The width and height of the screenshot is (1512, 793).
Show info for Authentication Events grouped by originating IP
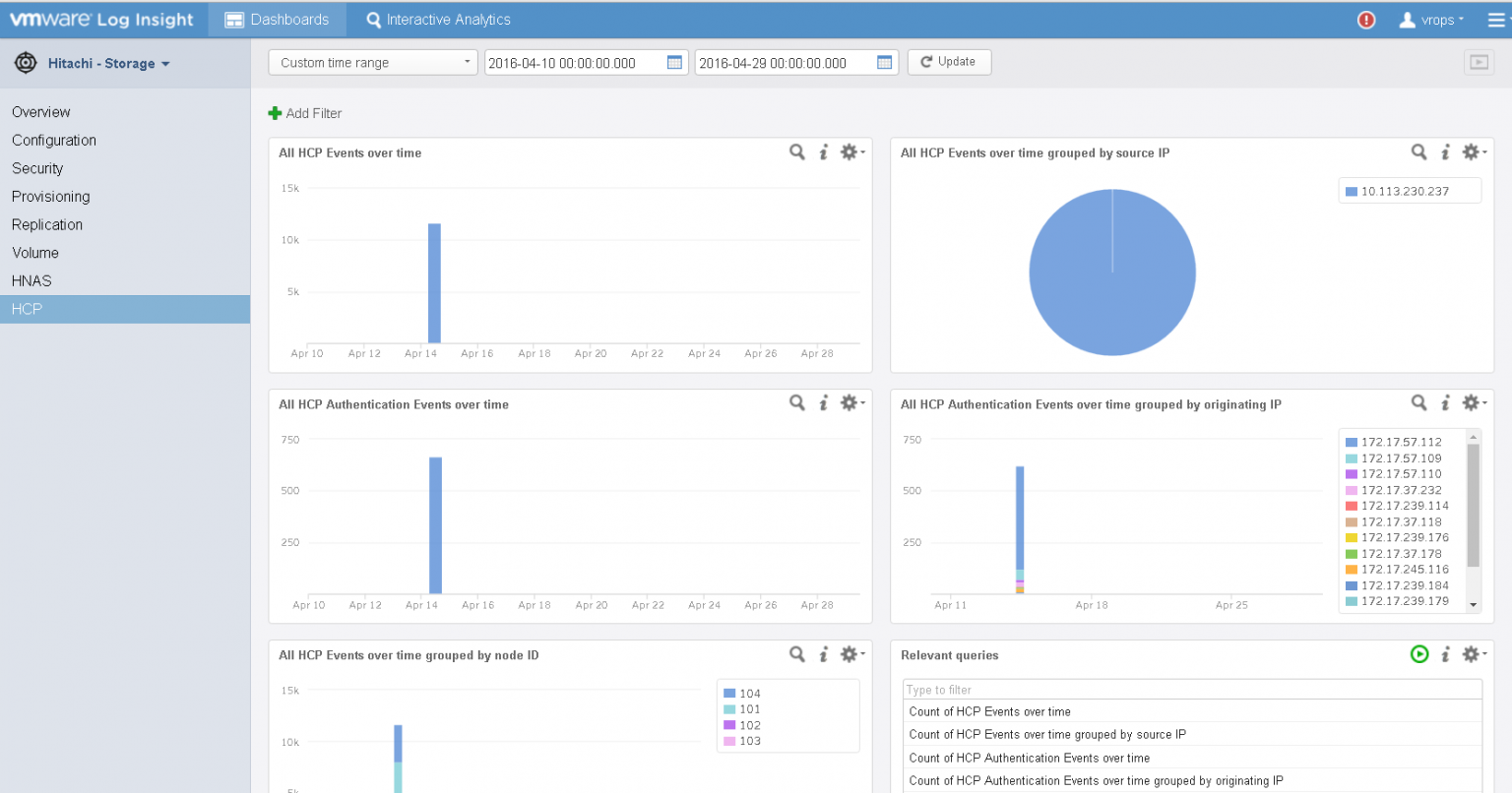[x=1446, y=403]
